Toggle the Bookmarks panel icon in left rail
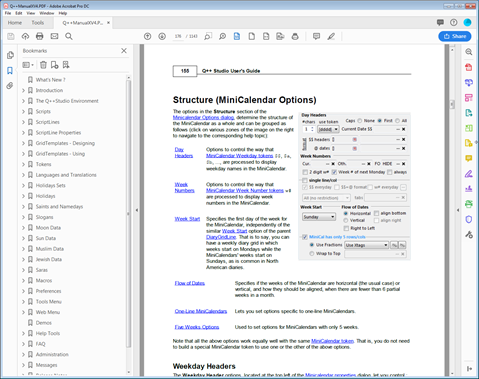The image size is (479, 379). [x=10, y=71]
